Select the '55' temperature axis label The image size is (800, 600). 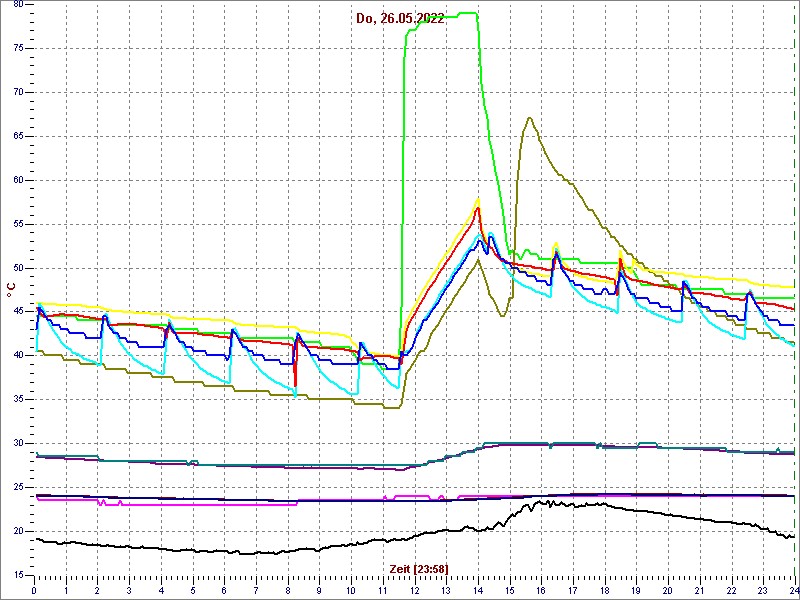[x=17, y=224]
